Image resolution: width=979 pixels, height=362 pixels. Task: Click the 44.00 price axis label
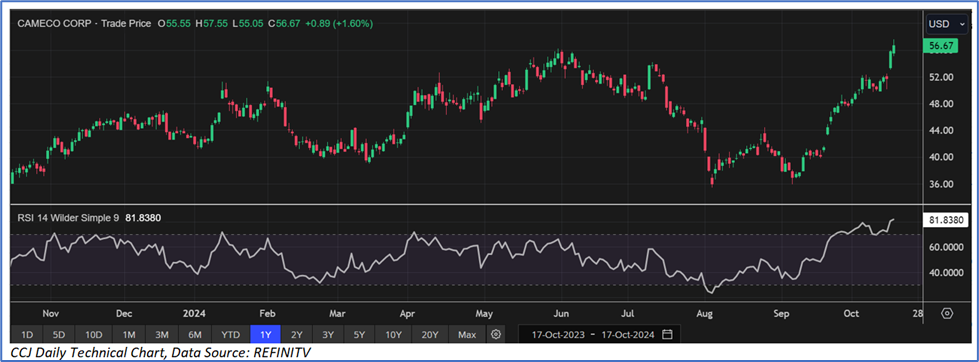point(941,131)
